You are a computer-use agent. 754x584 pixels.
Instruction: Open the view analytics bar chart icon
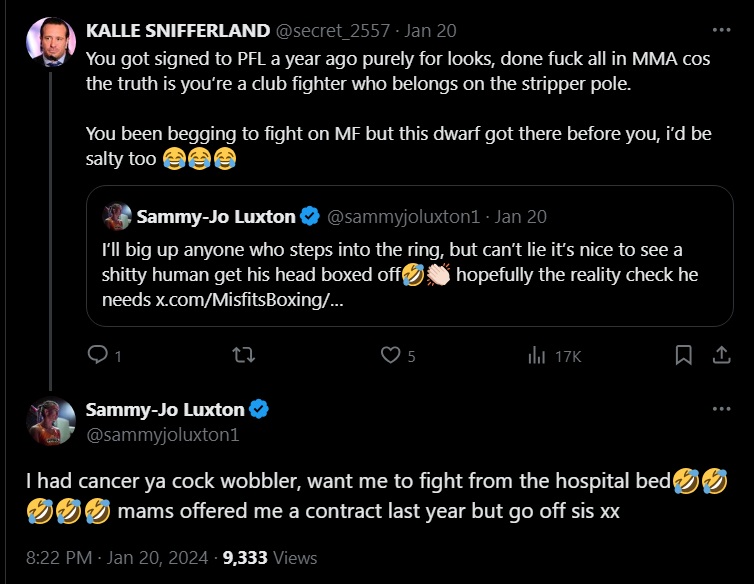pos(537,355)
